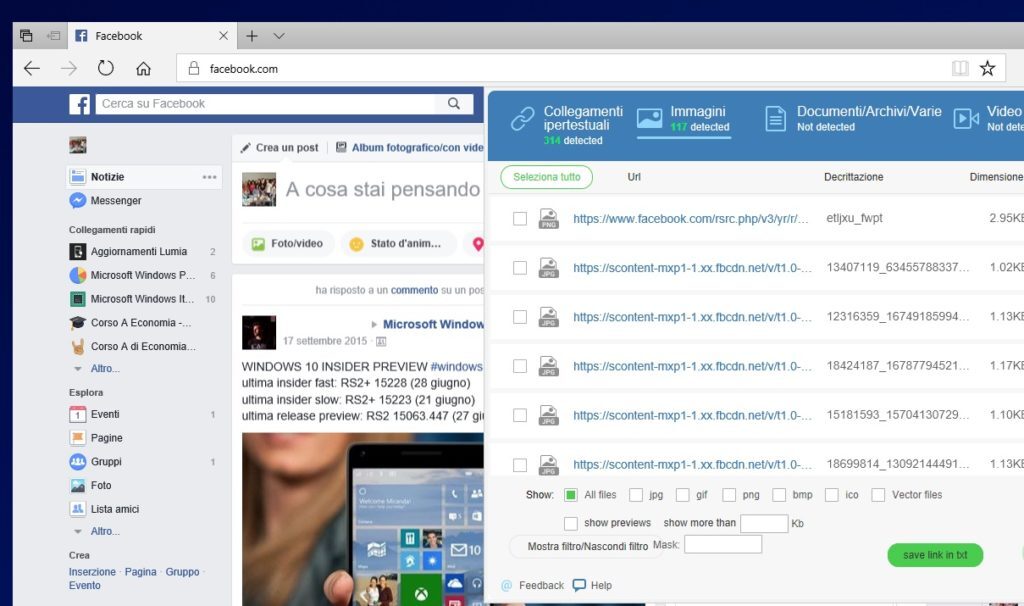Open the post author's profile thumbnail
The width and height of the screenshot is (1024, 606).
[259, 332]
